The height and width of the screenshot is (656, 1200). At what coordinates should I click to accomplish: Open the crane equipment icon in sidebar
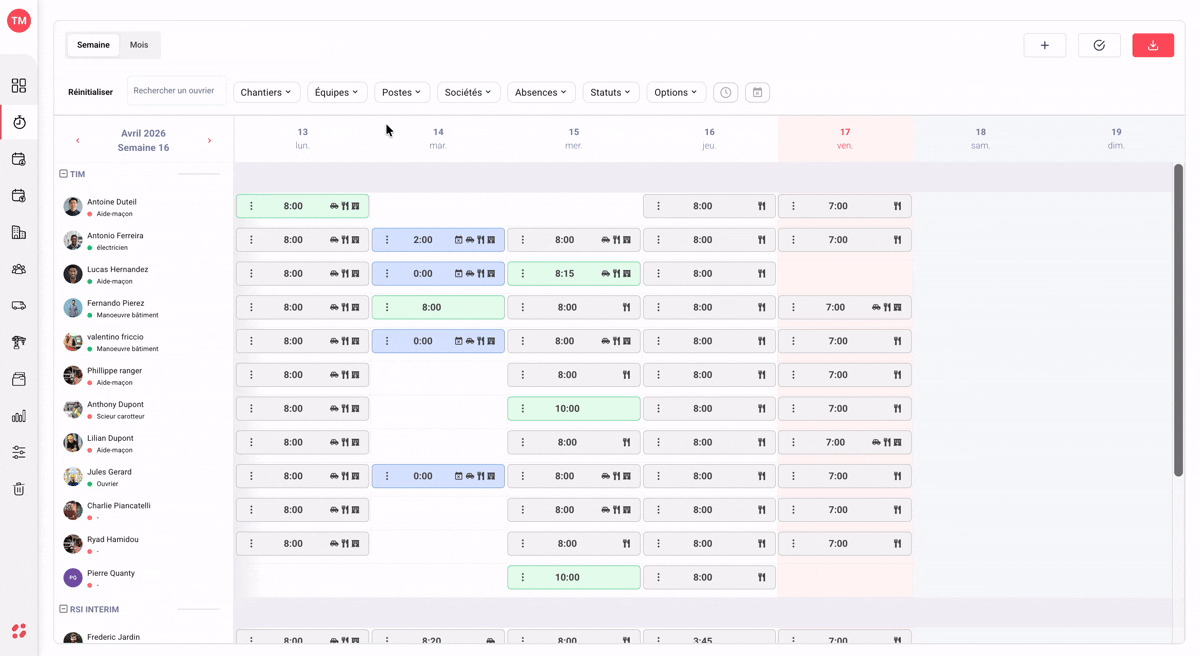click(x=18, y=342)
